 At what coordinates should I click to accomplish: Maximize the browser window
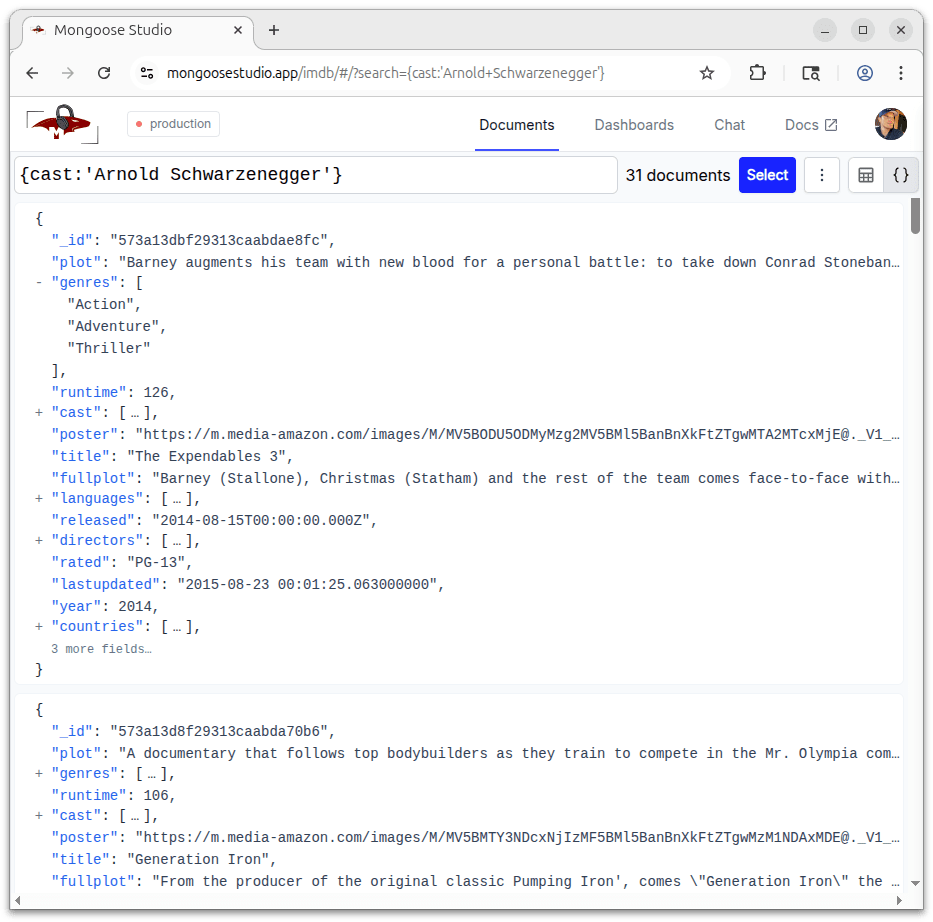click(x=863, y=30)
